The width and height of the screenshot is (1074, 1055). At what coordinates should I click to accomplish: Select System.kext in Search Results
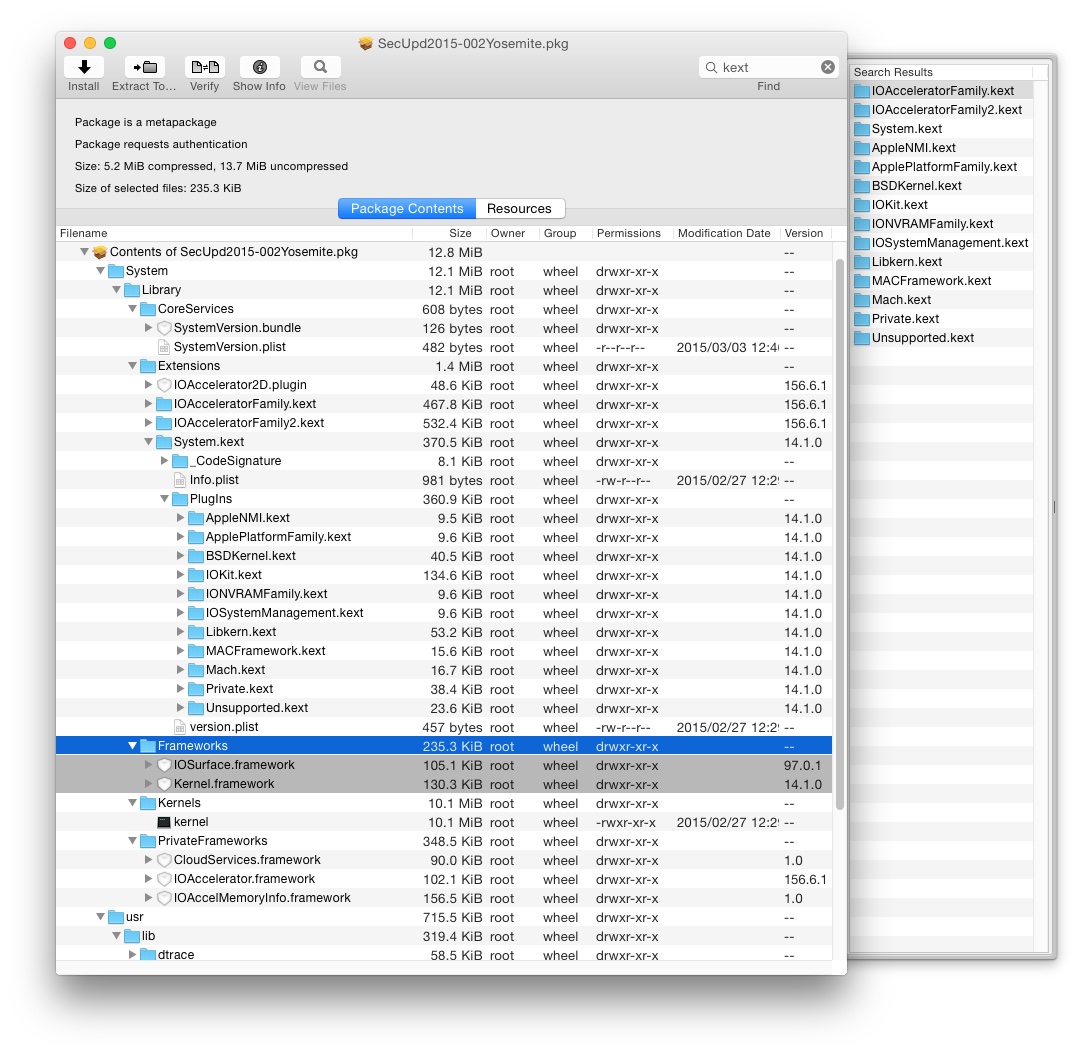(x=942, y=129)
